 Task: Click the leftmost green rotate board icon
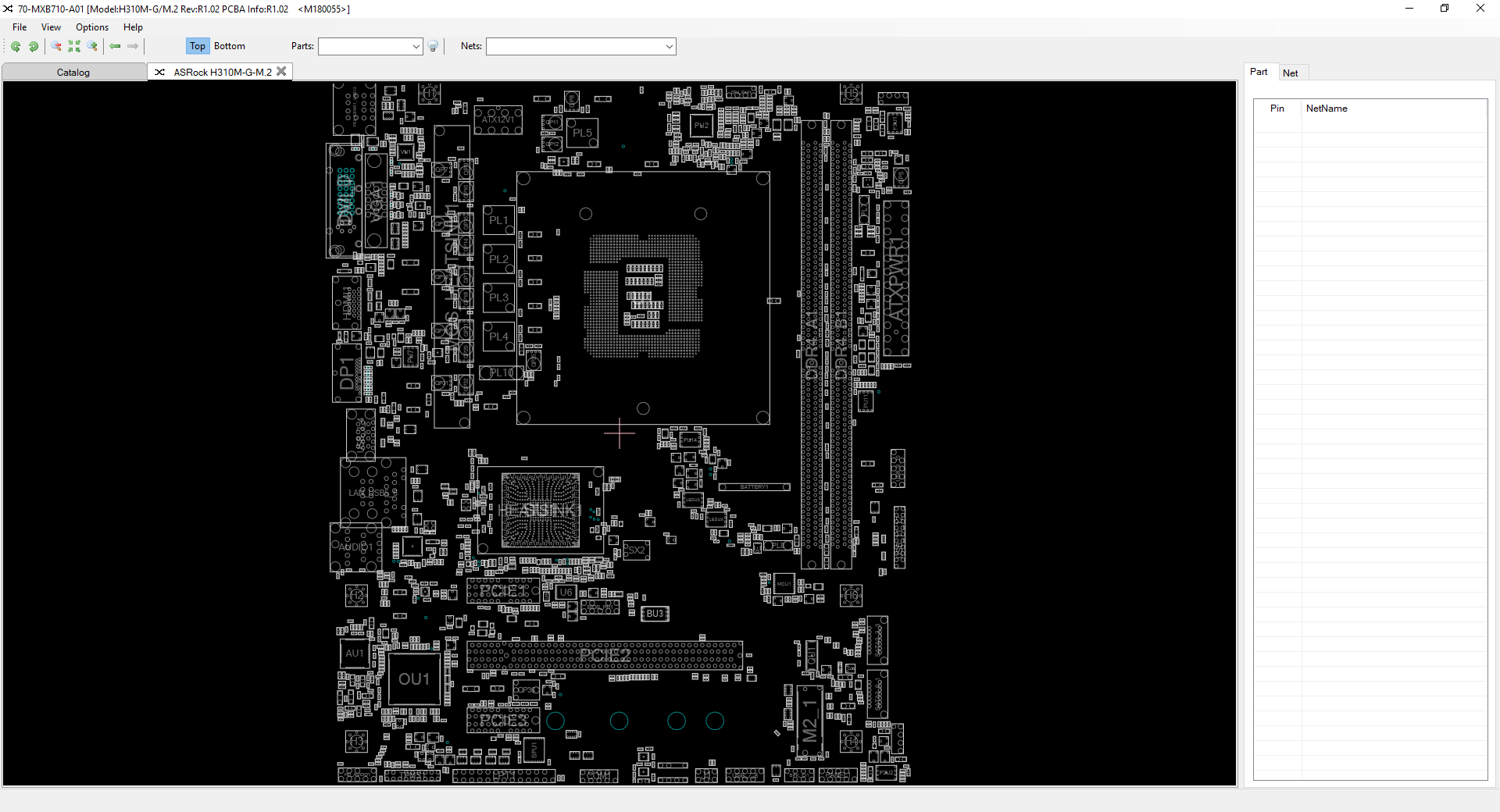point(16,47)
